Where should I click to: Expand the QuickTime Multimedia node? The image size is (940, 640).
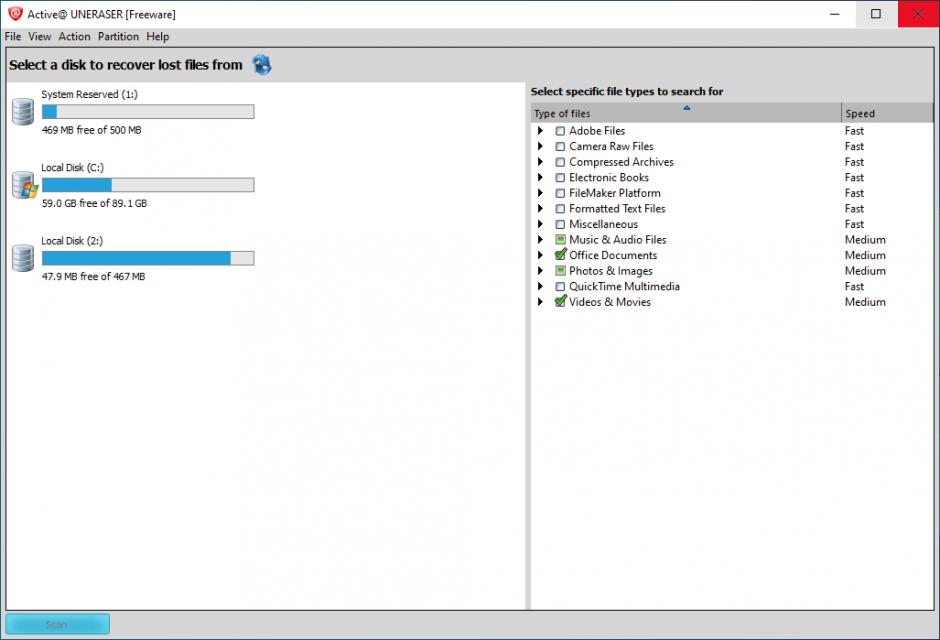point(540,286)
